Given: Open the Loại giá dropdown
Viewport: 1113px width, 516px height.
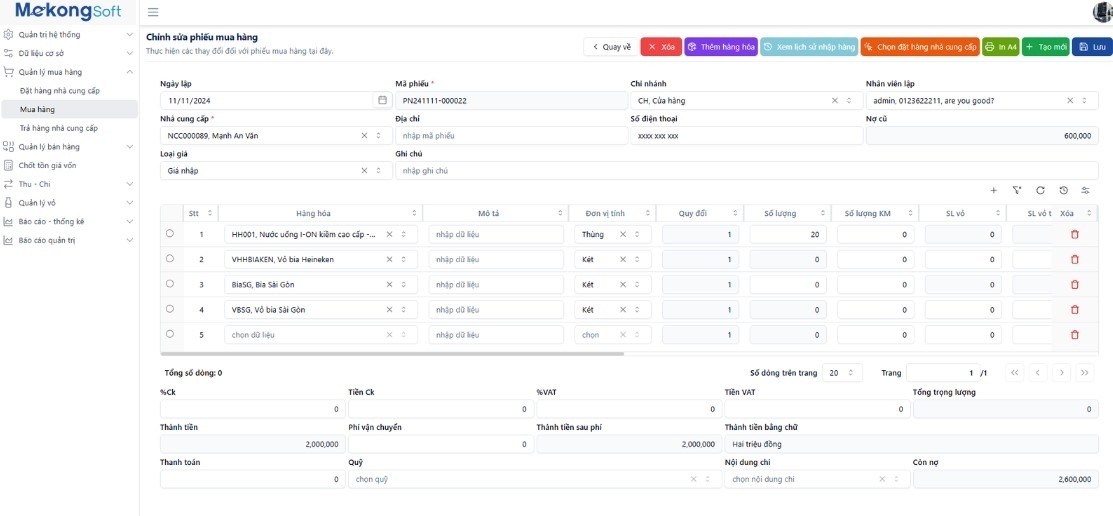Looking at the screenshot, I should pos(377,171).
